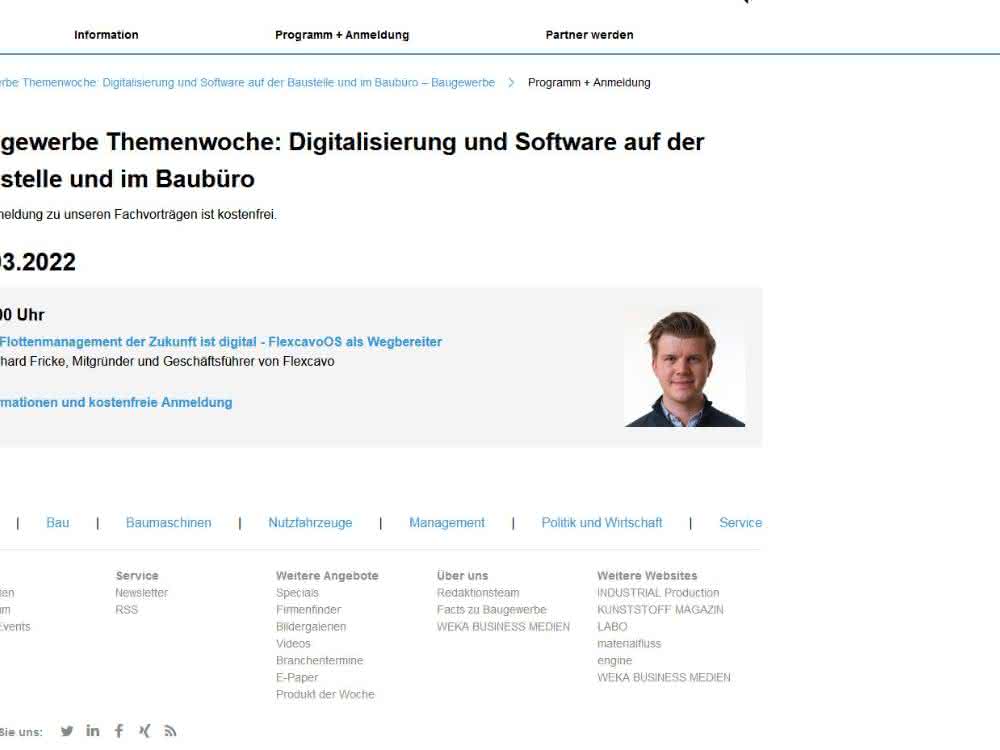Open the Specials footer link
This screenshot has height=750, width=1000.
click(297, 593)
